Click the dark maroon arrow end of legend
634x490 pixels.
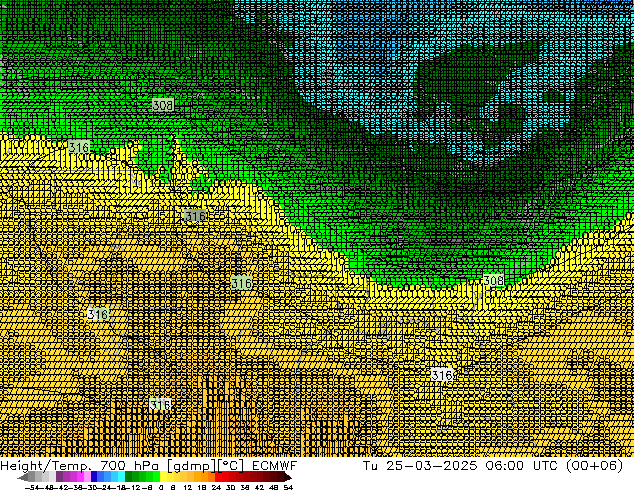[287, 477]
